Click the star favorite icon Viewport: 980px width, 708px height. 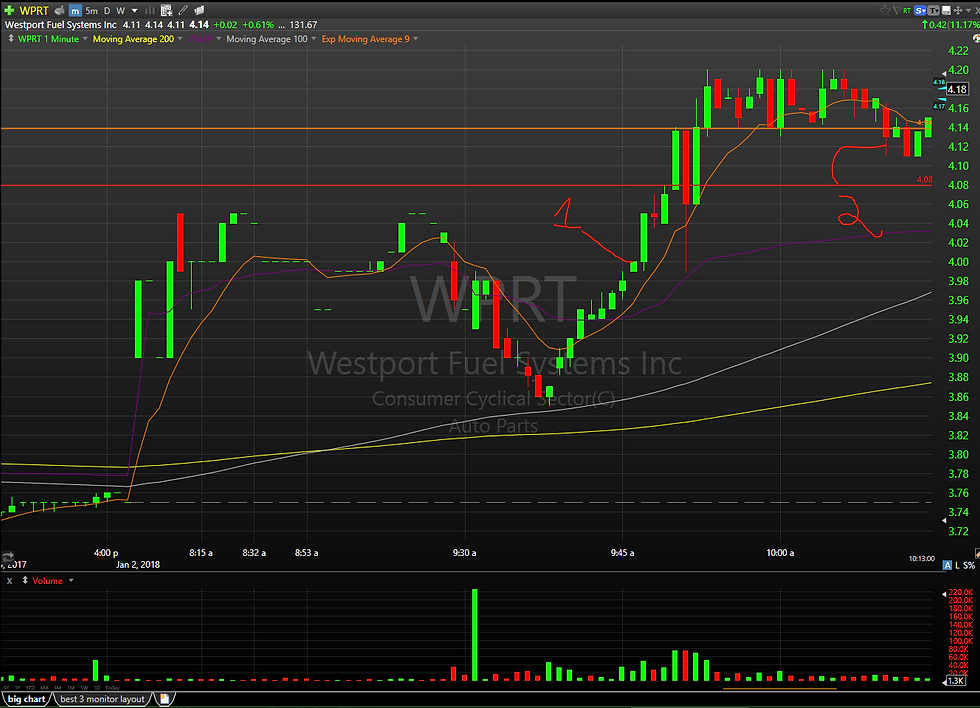click(x=885, y=10)
